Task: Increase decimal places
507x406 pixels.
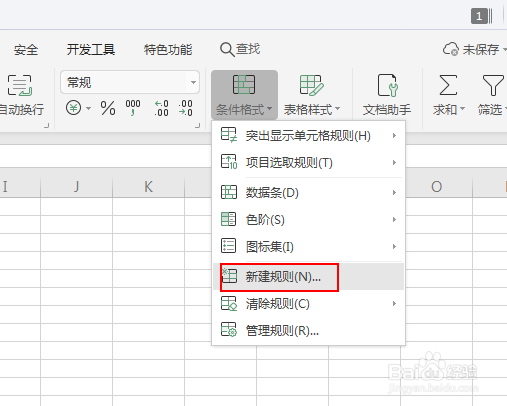Action: tap(161, 108)
